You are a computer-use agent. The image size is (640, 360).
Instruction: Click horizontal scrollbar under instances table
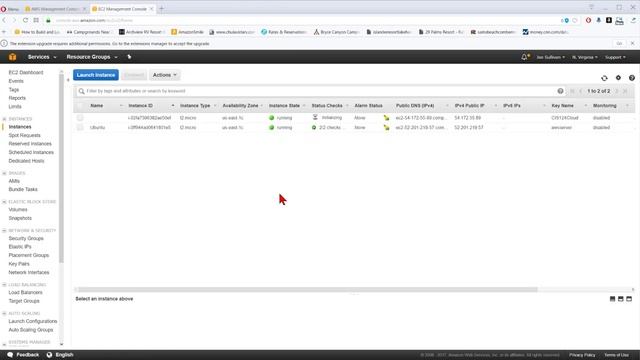308,289
